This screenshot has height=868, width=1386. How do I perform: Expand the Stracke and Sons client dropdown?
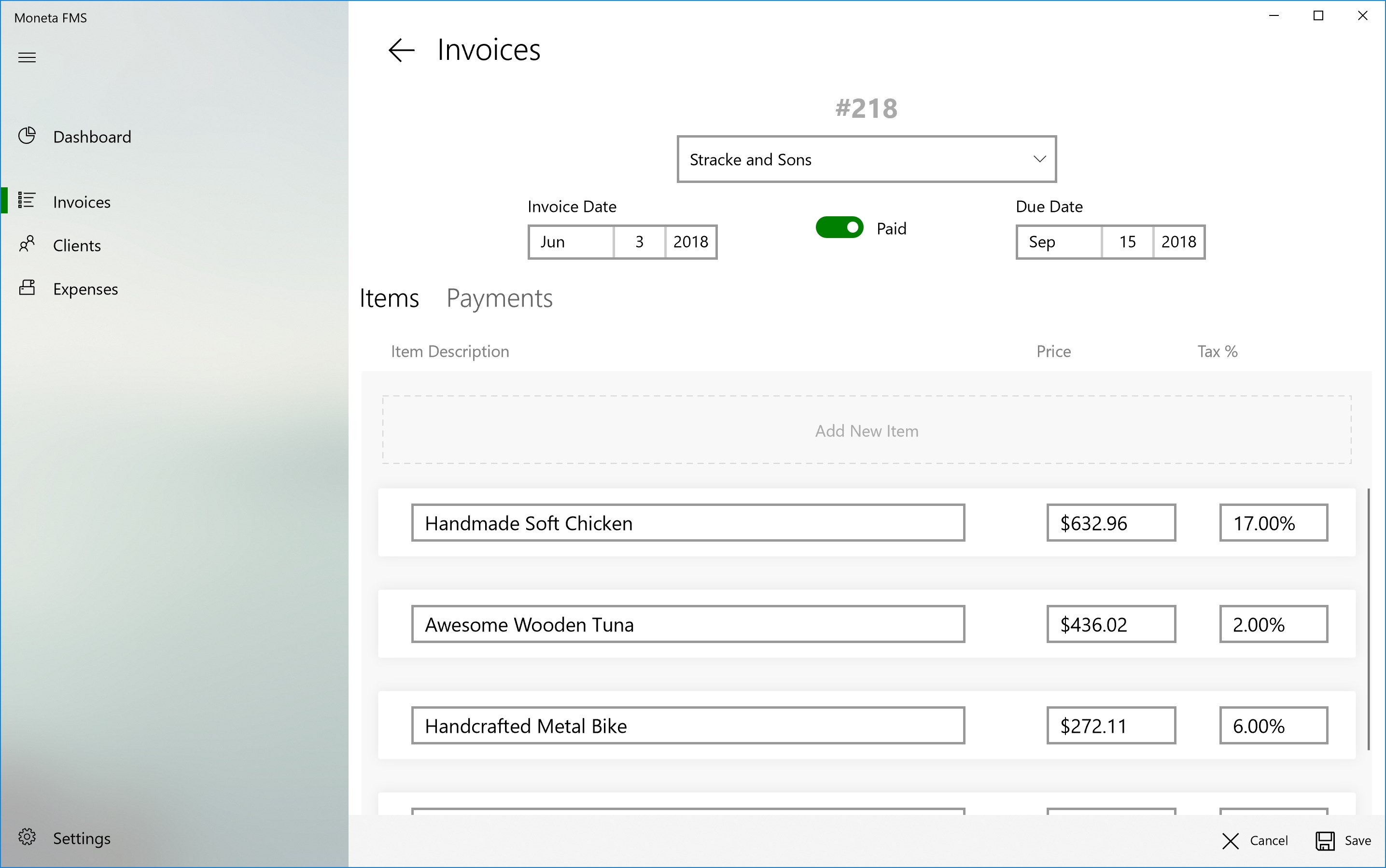pyautogui.click(x=866, y=160)
